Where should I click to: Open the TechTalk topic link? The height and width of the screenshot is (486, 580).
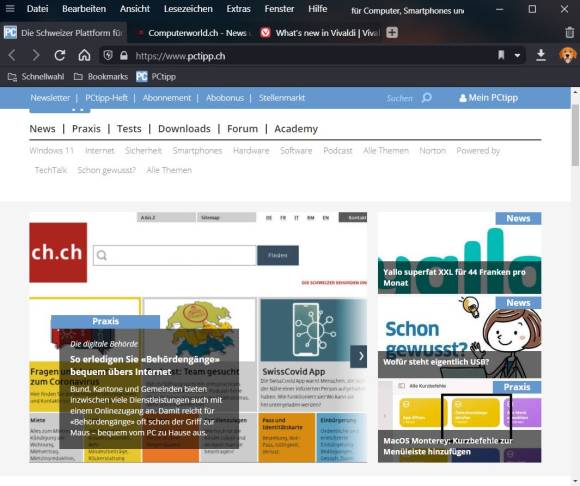click(x=51, y=170)
